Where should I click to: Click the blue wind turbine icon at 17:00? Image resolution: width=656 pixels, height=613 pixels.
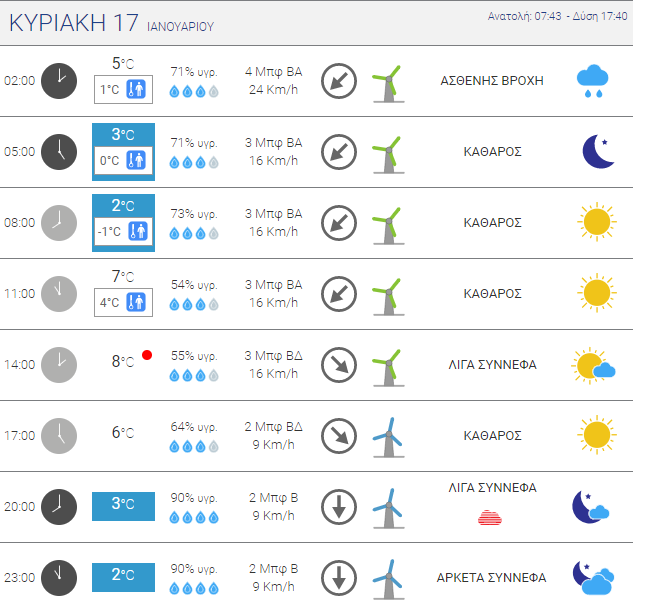coord(388,437)
